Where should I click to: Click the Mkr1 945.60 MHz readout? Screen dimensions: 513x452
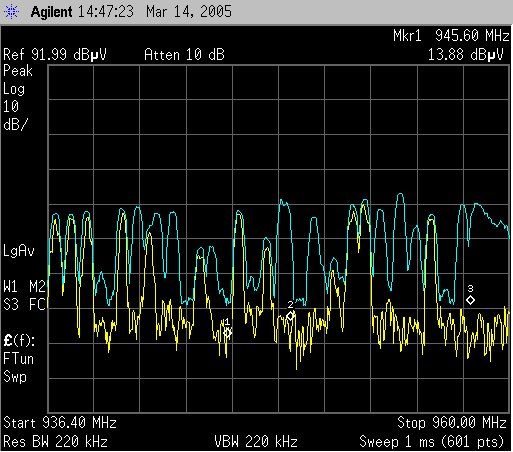tap(451, 36)
